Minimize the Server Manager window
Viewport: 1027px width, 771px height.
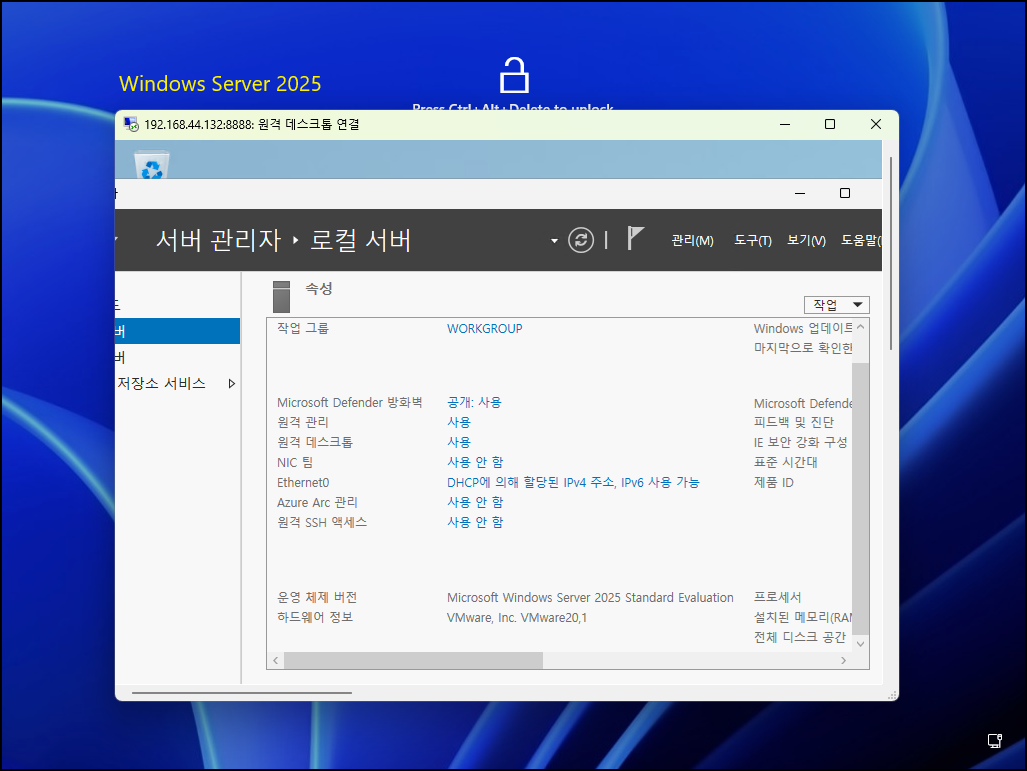[800, 193]
